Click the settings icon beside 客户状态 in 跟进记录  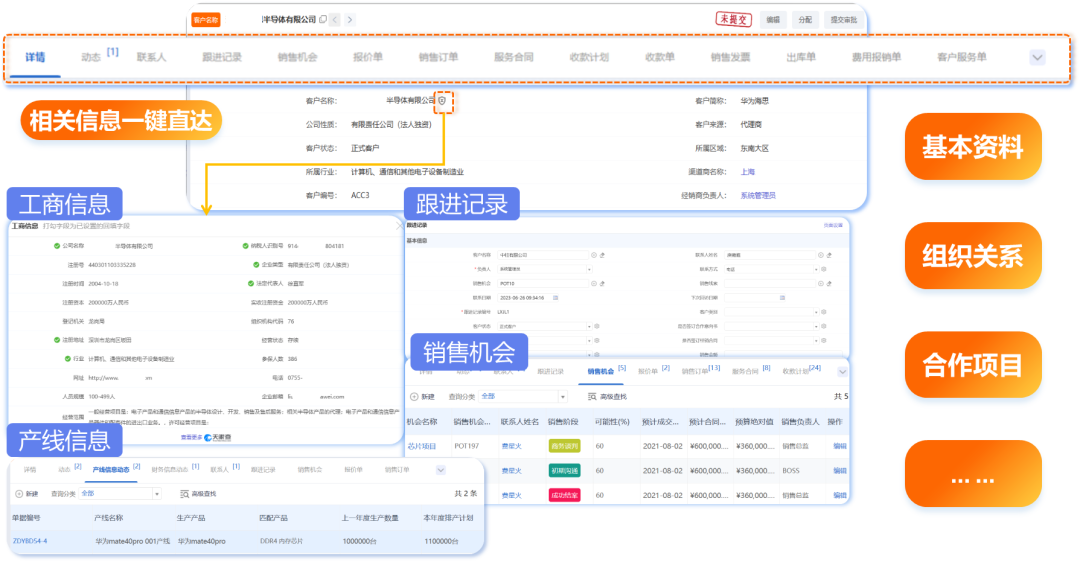596,326
